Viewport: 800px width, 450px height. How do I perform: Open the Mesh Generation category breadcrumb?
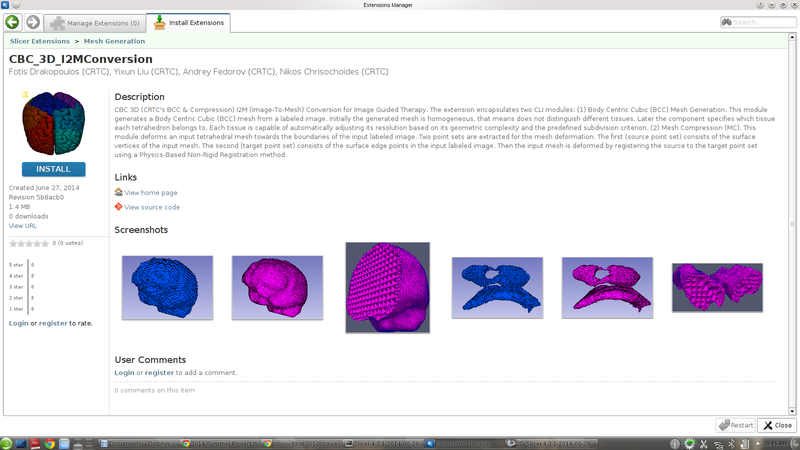[114, 41]
